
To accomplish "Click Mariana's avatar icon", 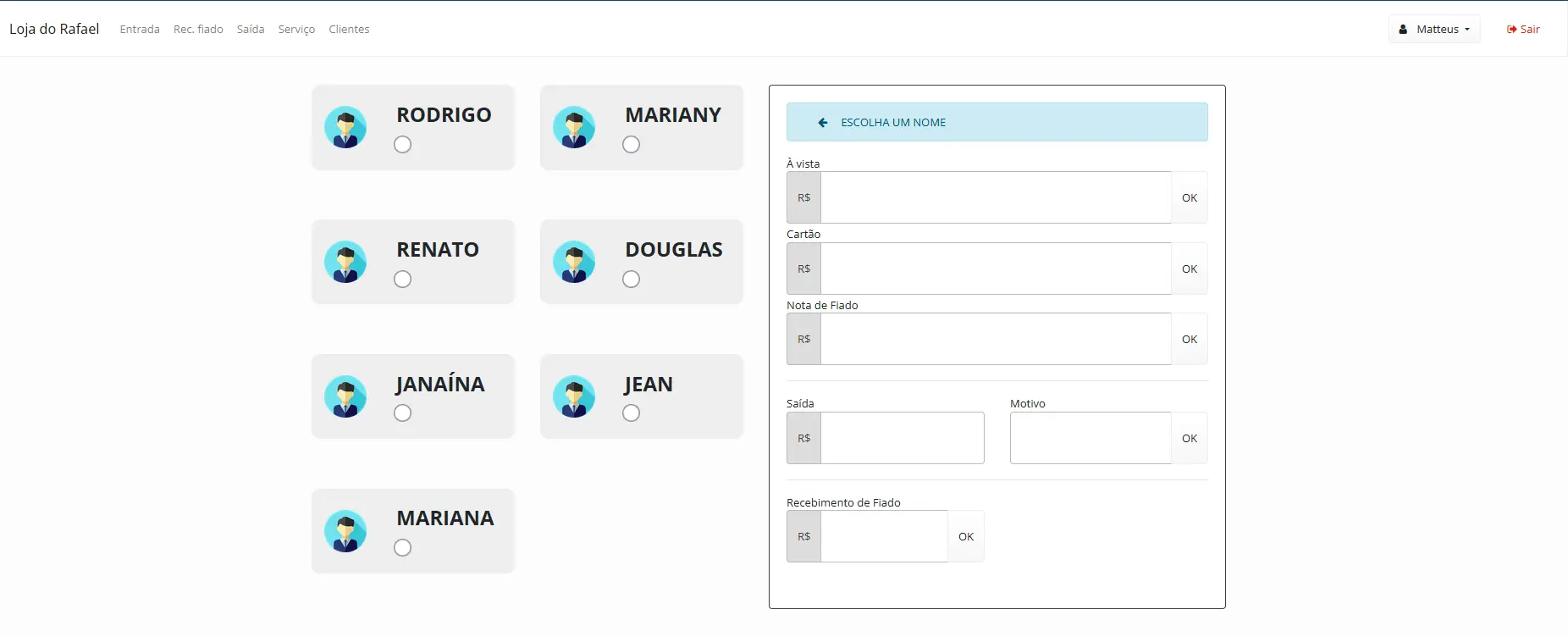I will coord(345,531).
